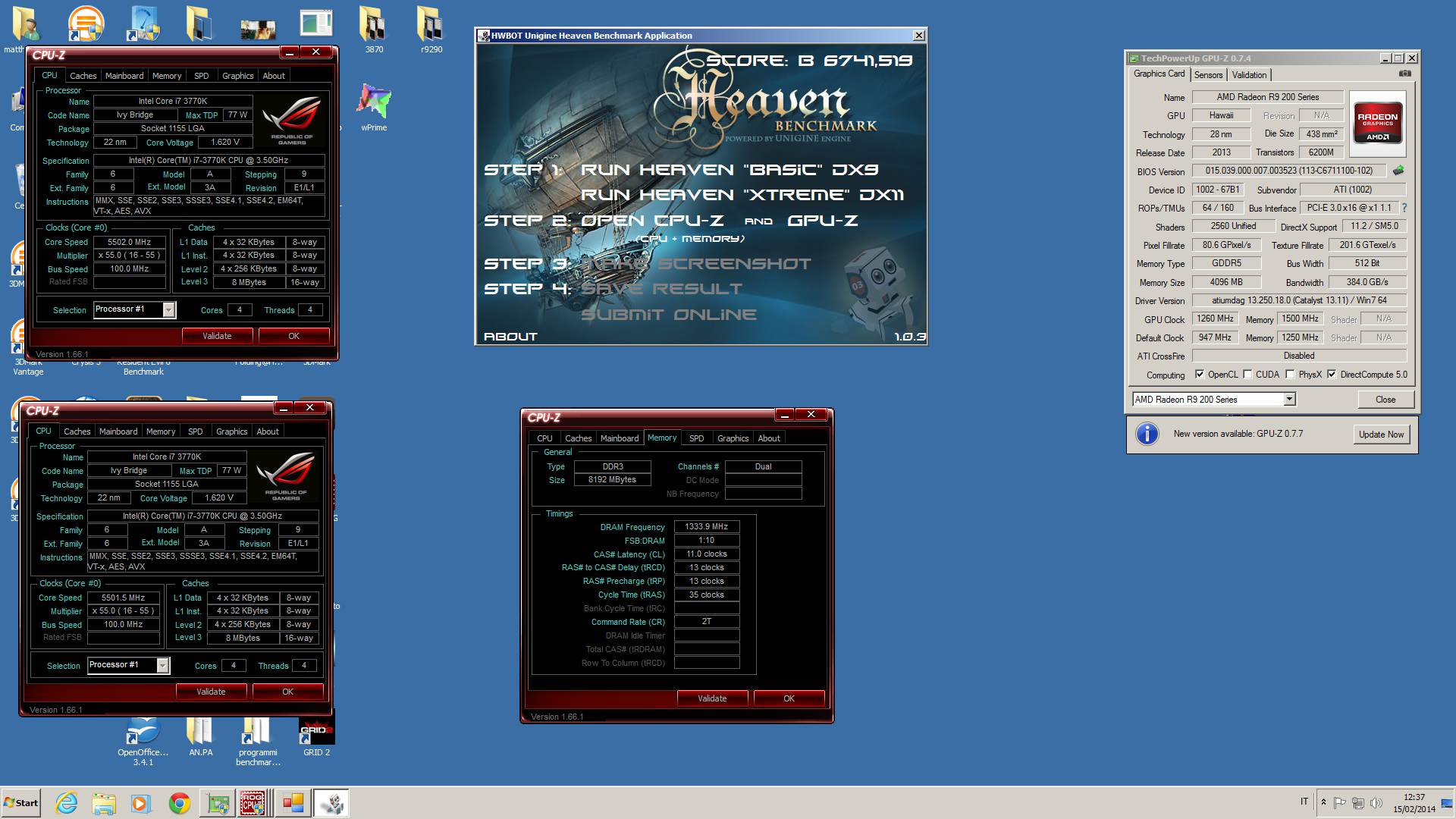Image resolution: width=1456 pixels, height=819 pixels.
Task: Click the Action Center flag tray icon
Action: tap(1340, 803)
